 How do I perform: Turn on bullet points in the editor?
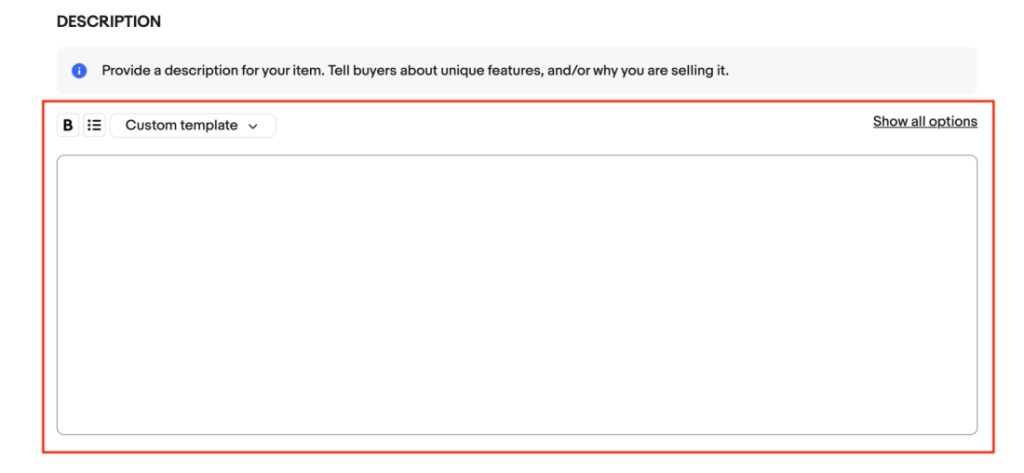[95, 125]
